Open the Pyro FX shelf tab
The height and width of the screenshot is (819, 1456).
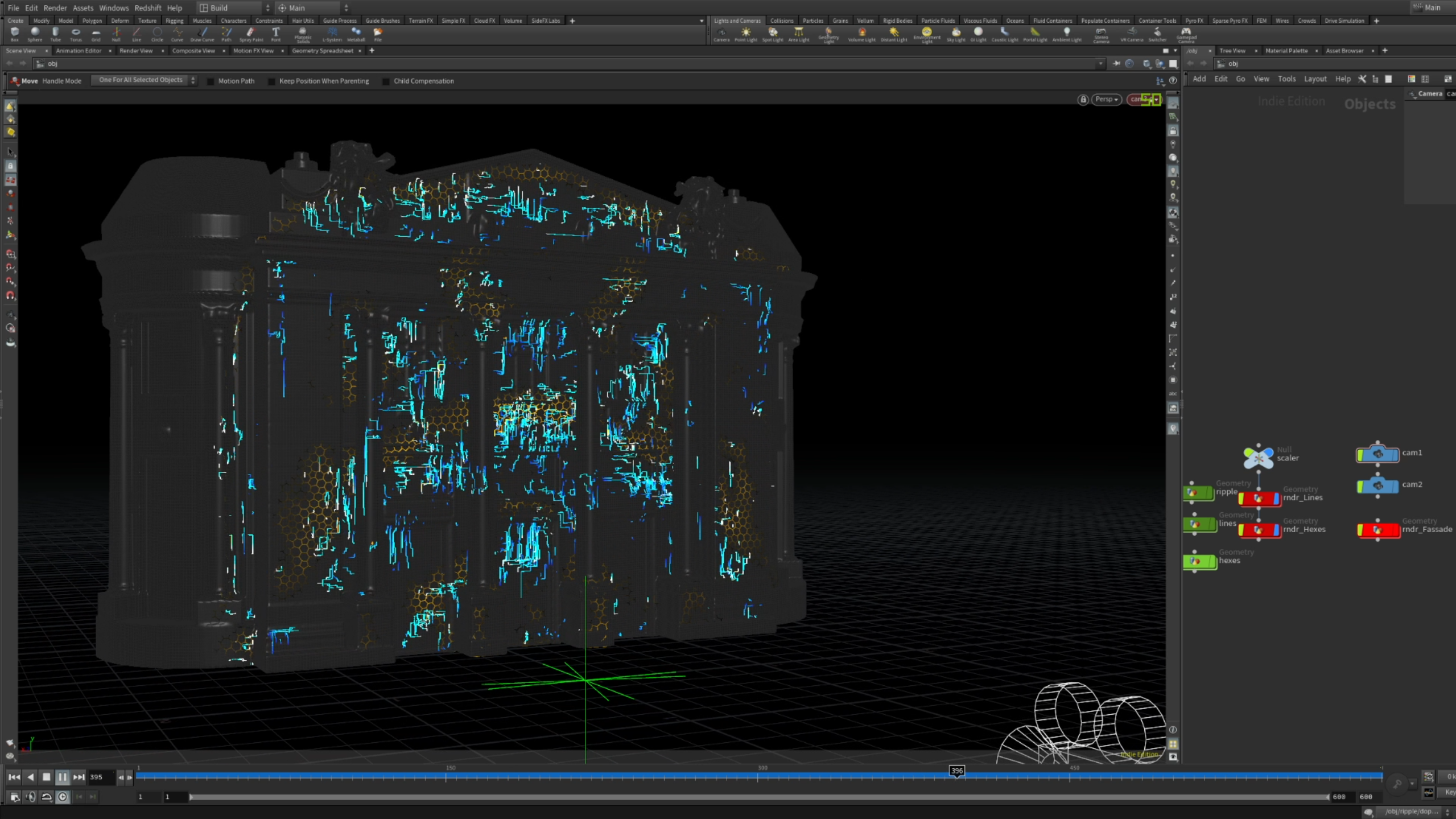pyautogui.click(x=1194, y=21)
